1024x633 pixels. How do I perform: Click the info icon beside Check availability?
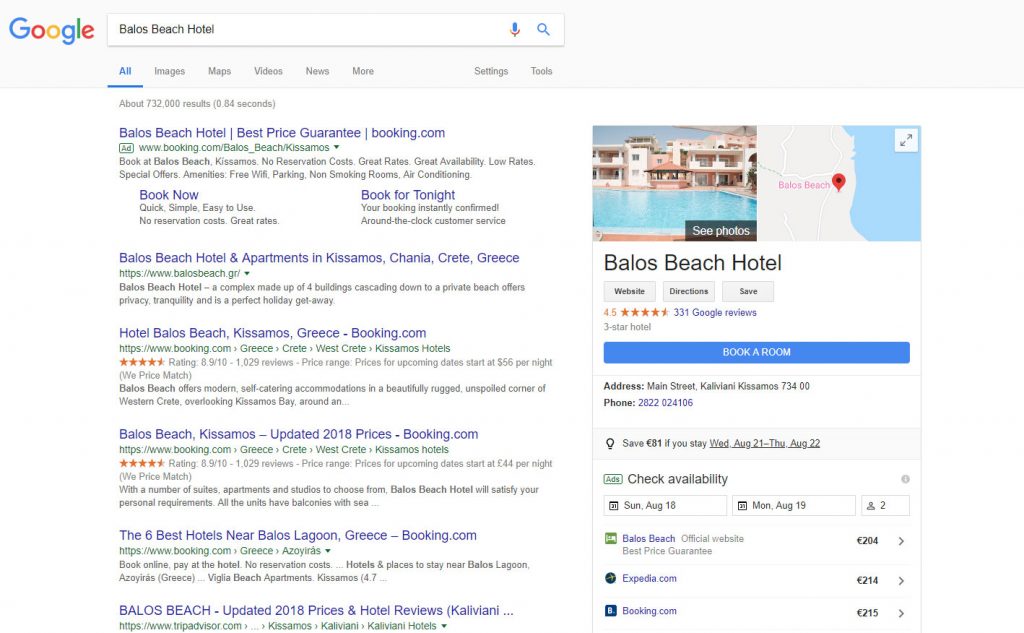pos(905,479)
